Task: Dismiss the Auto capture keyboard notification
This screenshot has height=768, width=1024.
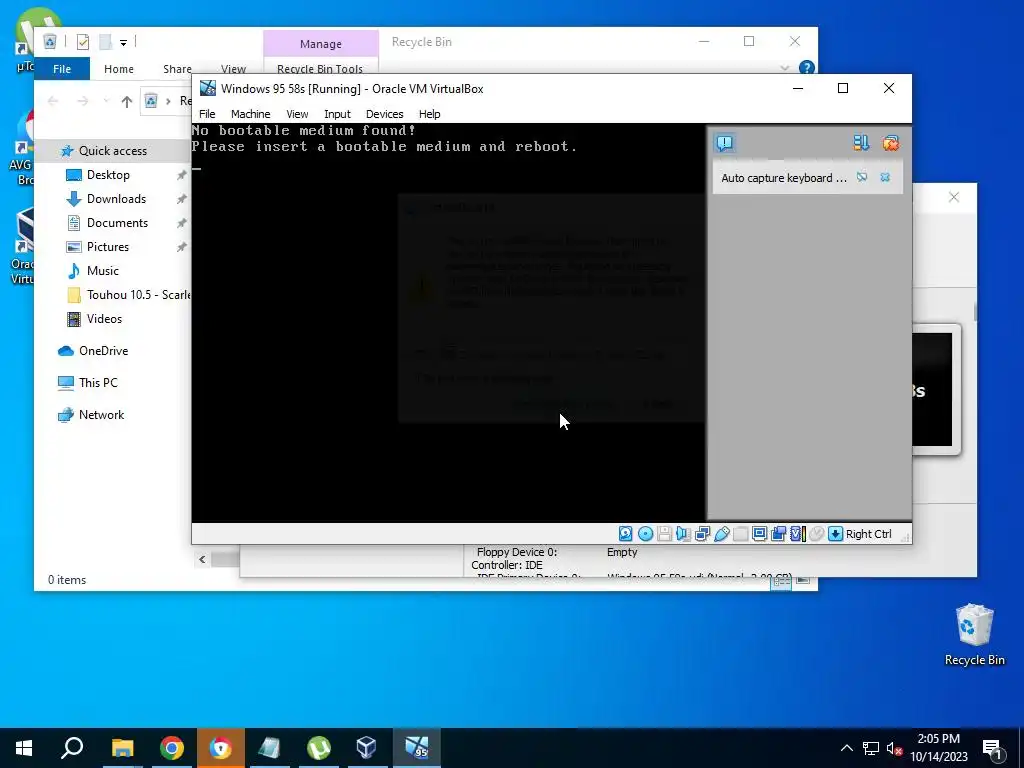Action: coord(886,177)
